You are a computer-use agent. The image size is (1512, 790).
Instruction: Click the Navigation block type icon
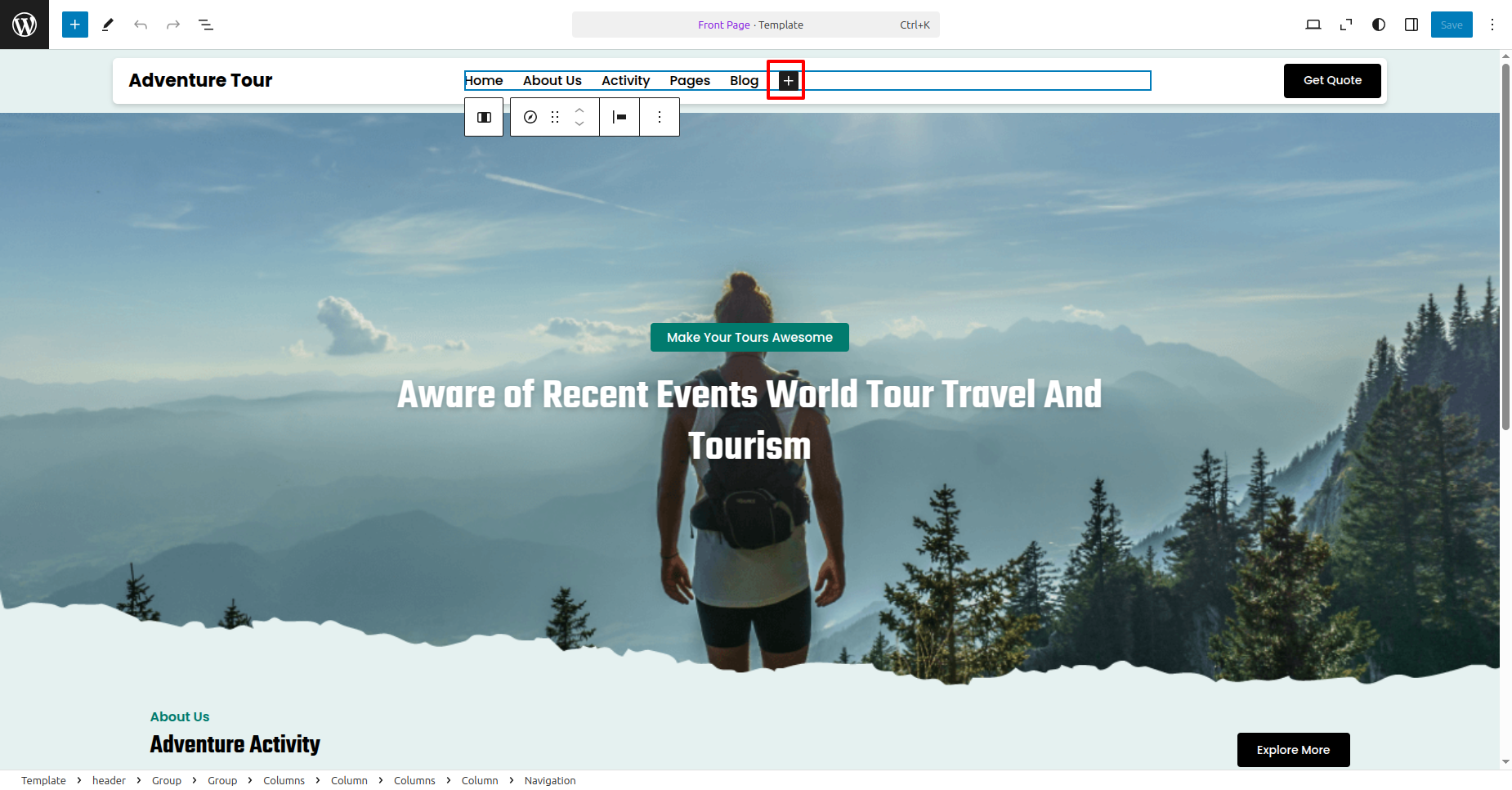(x=530, y=117)
